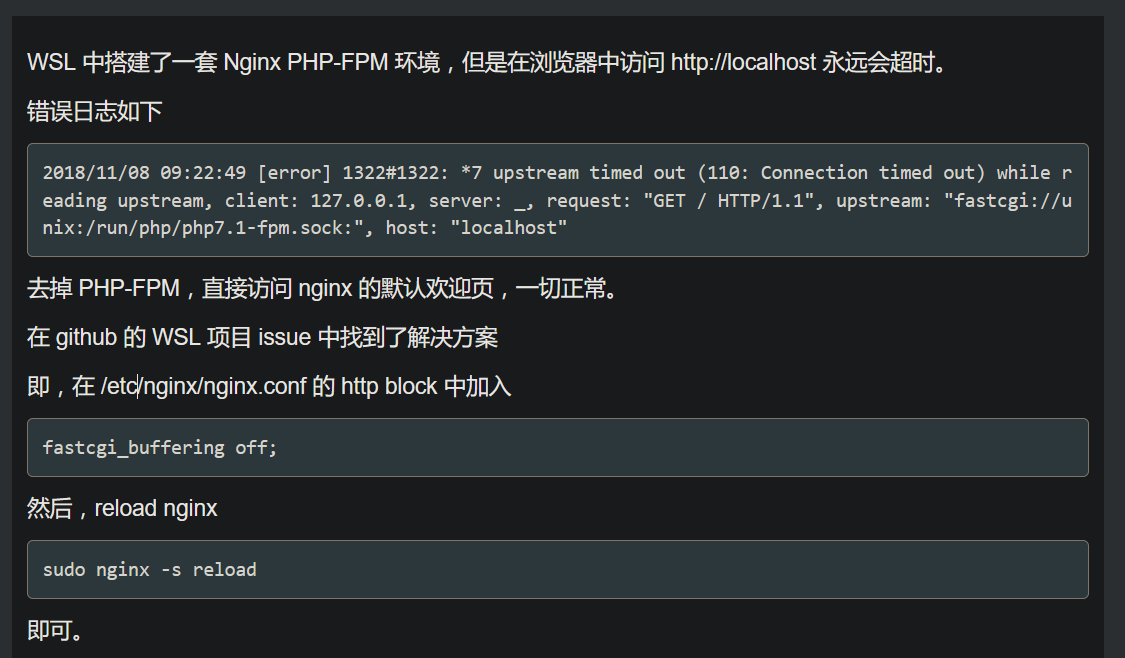Click the 错误日志如下 heading line
This screenshot has width=1125, height=658.
(x=95, y=111)
